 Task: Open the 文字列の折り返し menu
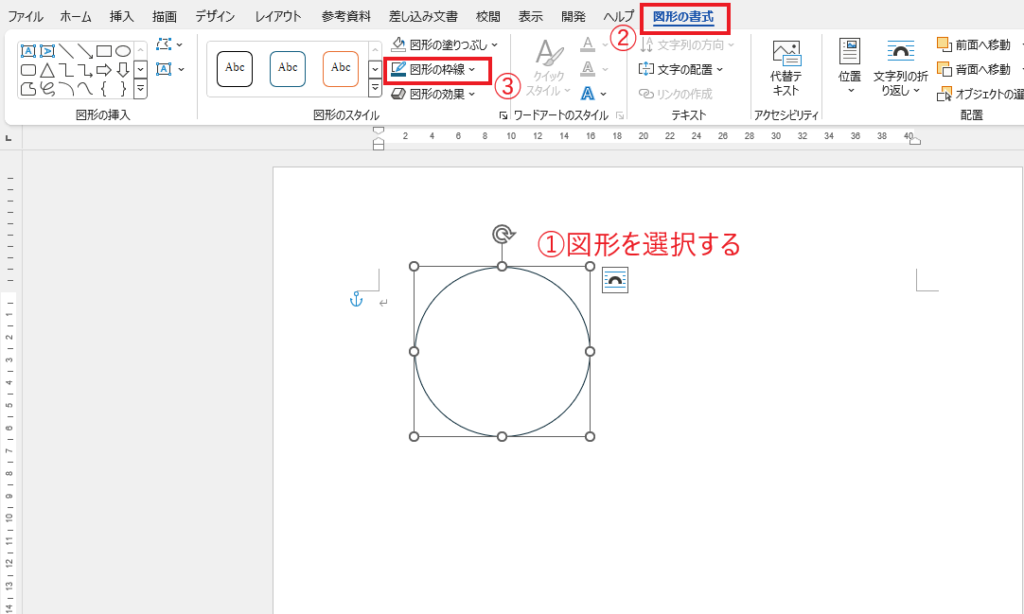coord(901,68)
